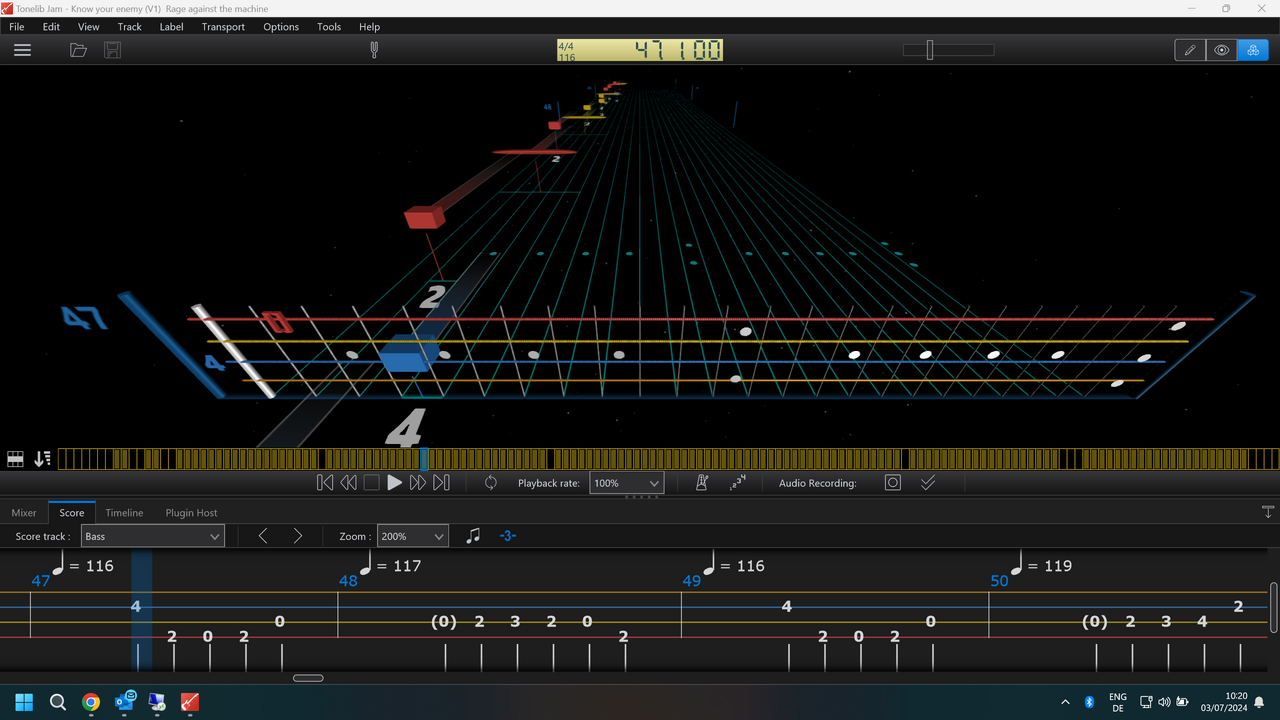
Task: Click the grid layout icon beside the timeline
Action: point(15,459)
